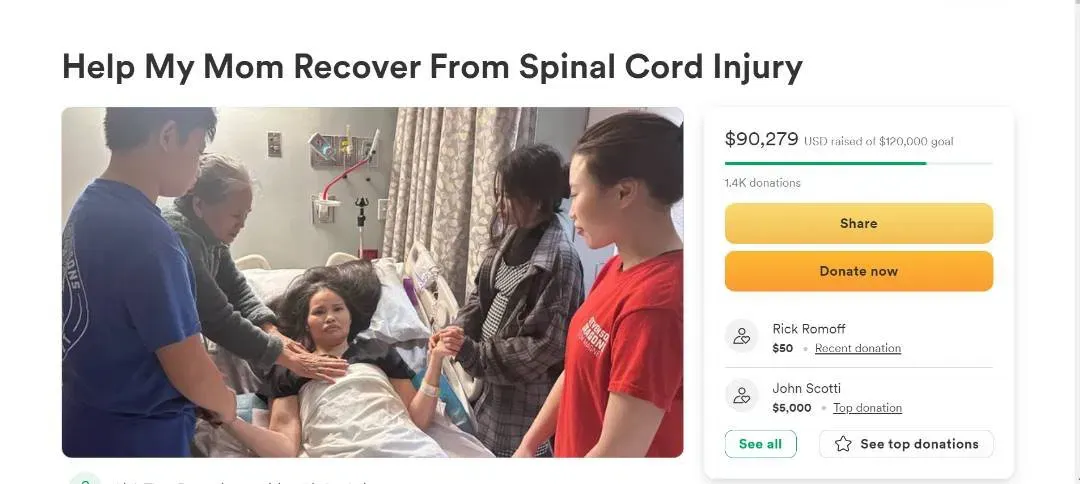This screenshot has width=1080, height=484.
Task: Click the yellow Share button
Action: (x=858, y=223)
